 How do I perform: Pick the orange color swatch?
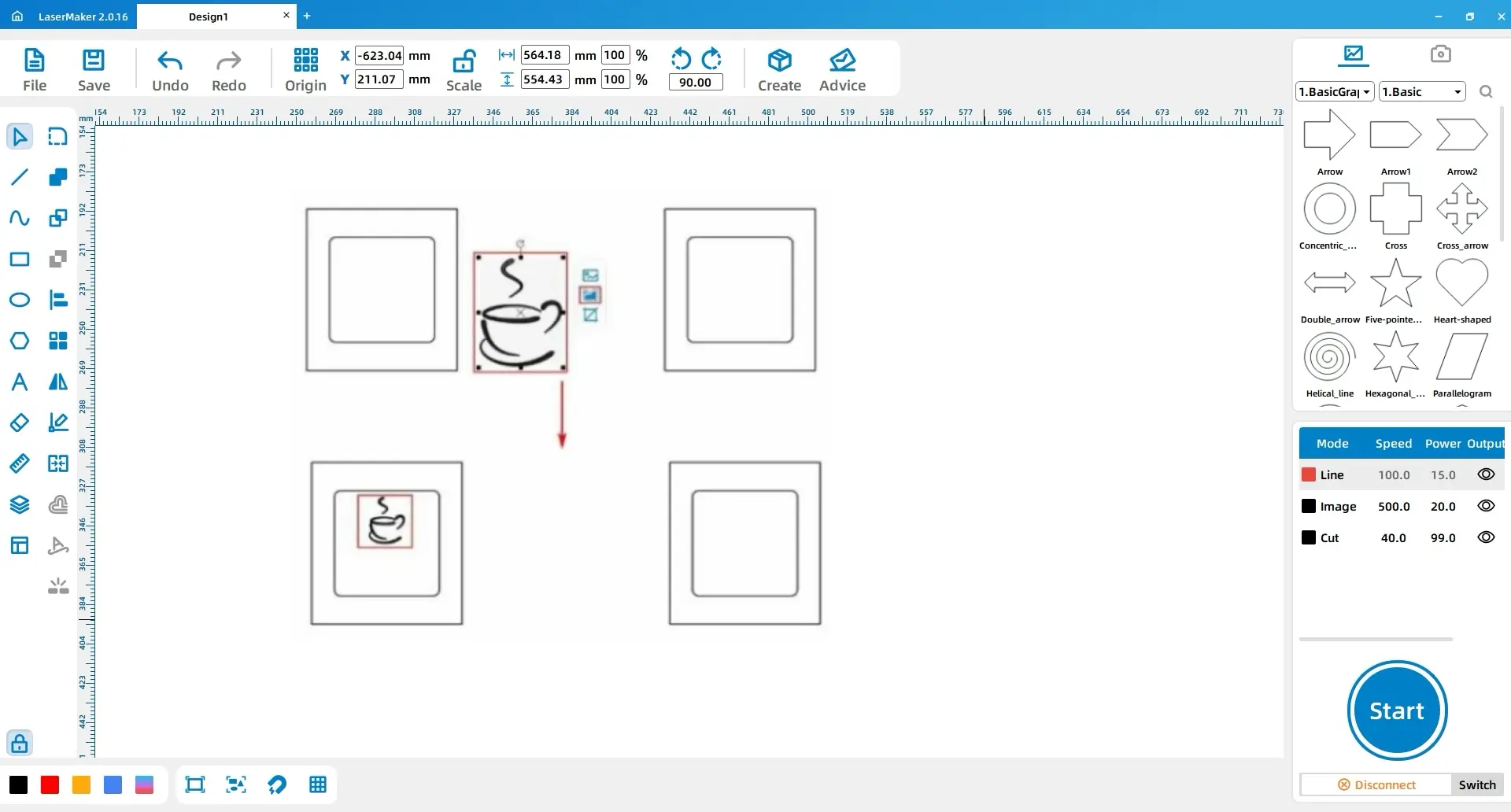pyautogui.click(x=81, y=784)
